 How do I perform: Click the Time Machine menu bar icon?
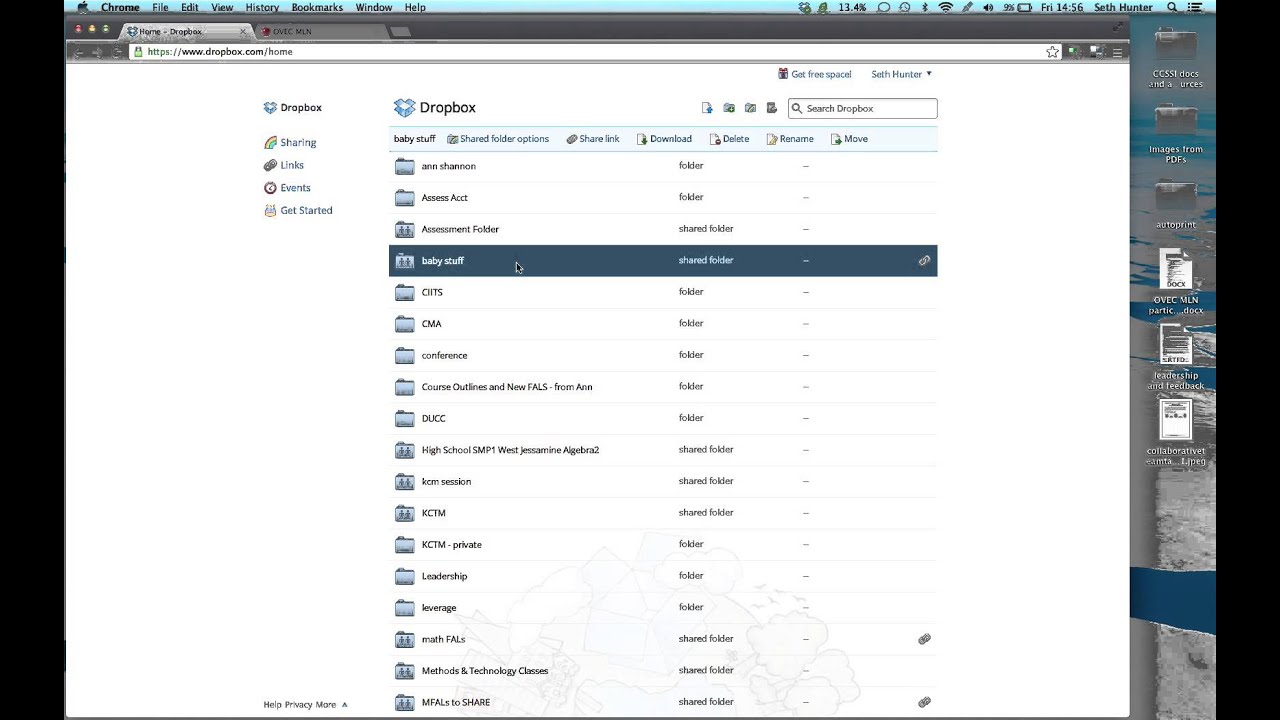pos(904,7)
